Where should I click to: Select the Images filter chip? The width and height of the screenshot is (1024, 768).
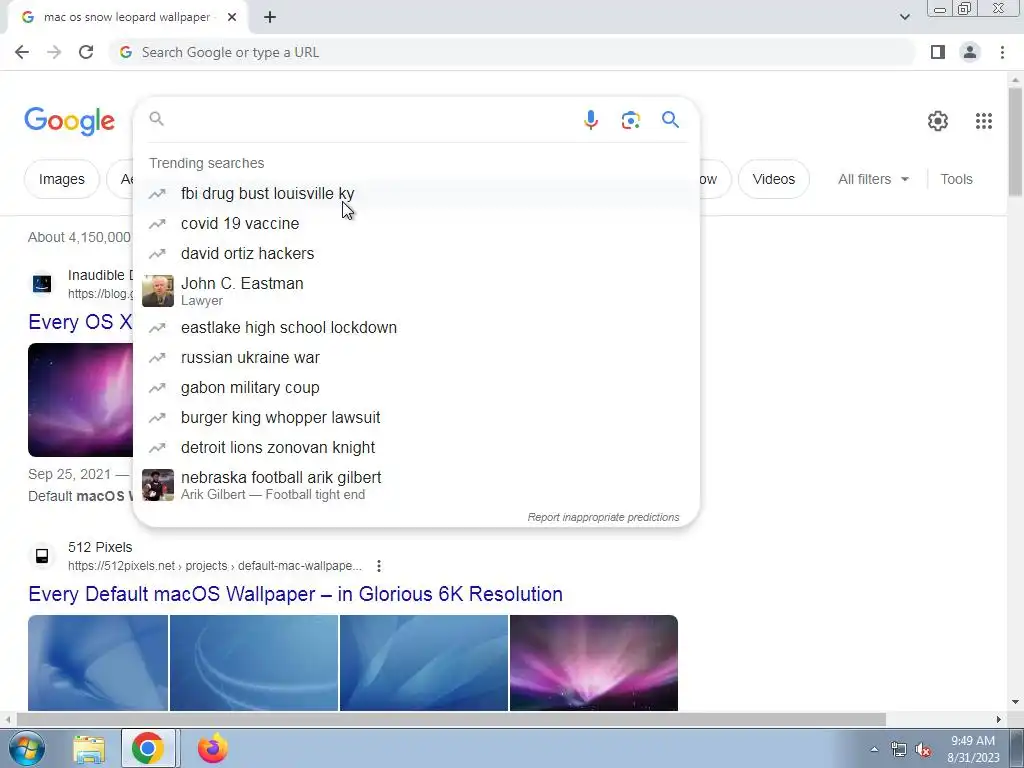click(x=61, y=179)
